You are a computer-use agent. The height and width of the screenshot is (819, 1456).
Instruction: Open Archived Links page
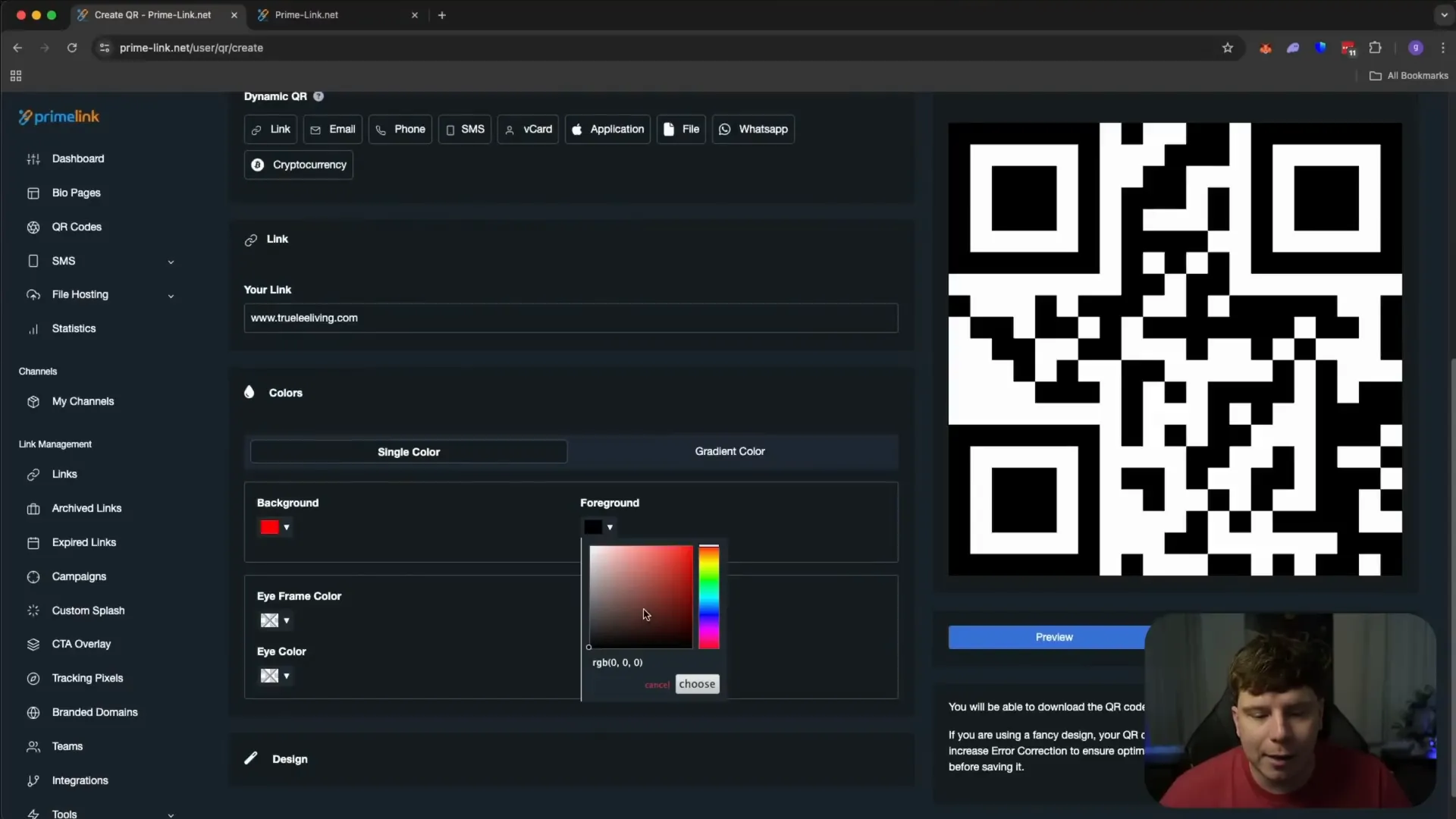tap(86, 508)
